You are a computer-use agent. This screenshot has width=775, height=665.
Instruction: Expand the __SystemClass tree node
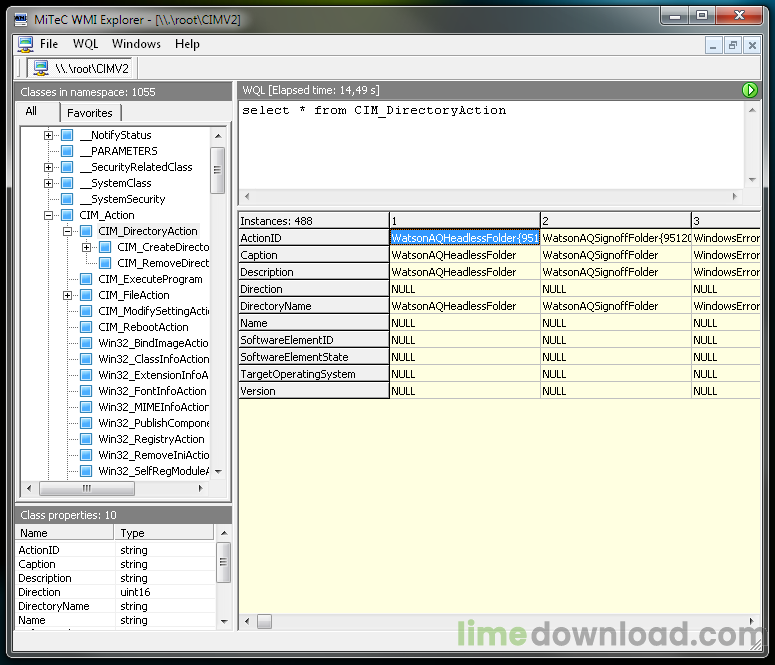coord(48,183)
